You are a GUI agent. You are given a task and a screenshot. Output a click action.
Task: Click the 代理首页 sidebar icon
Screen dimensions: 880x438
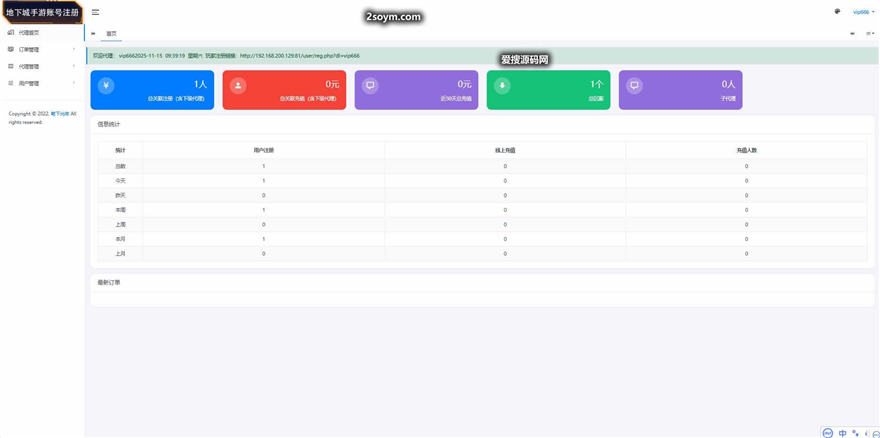click(x=11, y=33)
